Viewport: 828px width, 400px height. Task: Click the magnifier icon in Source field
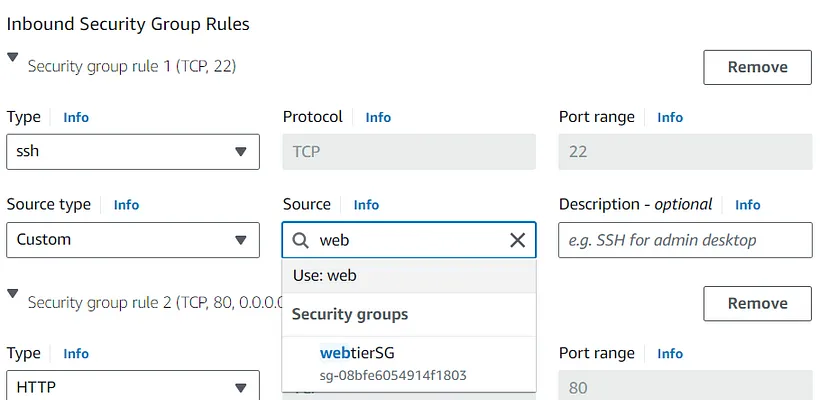[x=301, y=240]
